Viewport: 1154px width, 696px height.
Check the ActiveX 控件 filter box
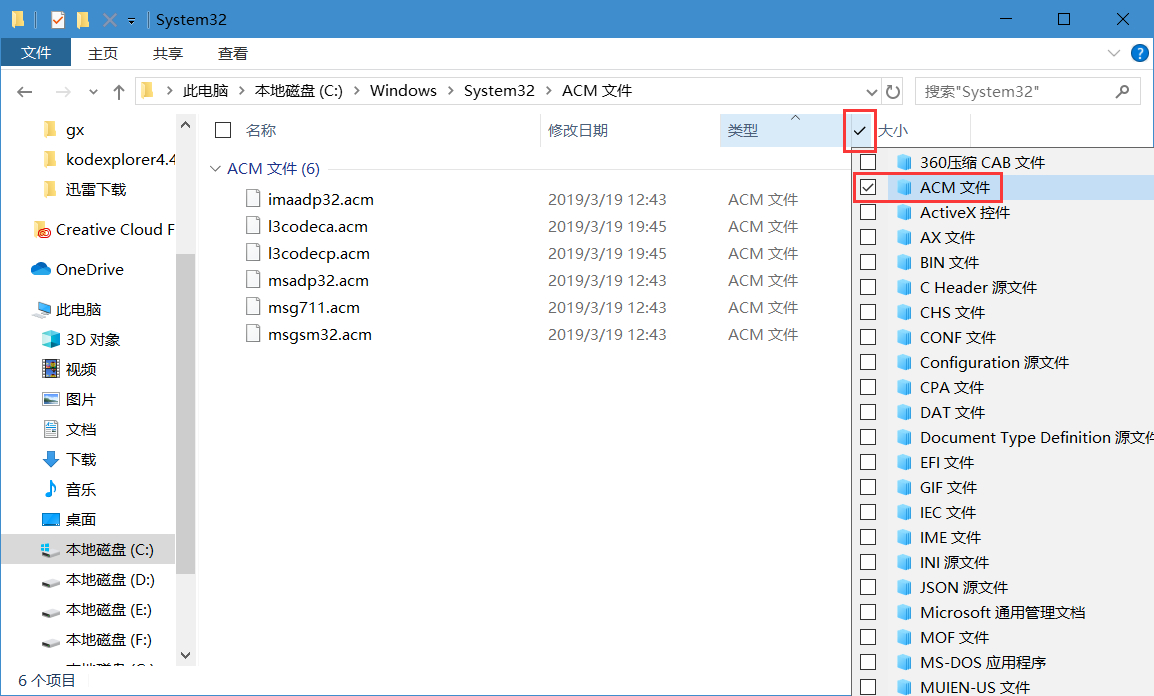868,212
